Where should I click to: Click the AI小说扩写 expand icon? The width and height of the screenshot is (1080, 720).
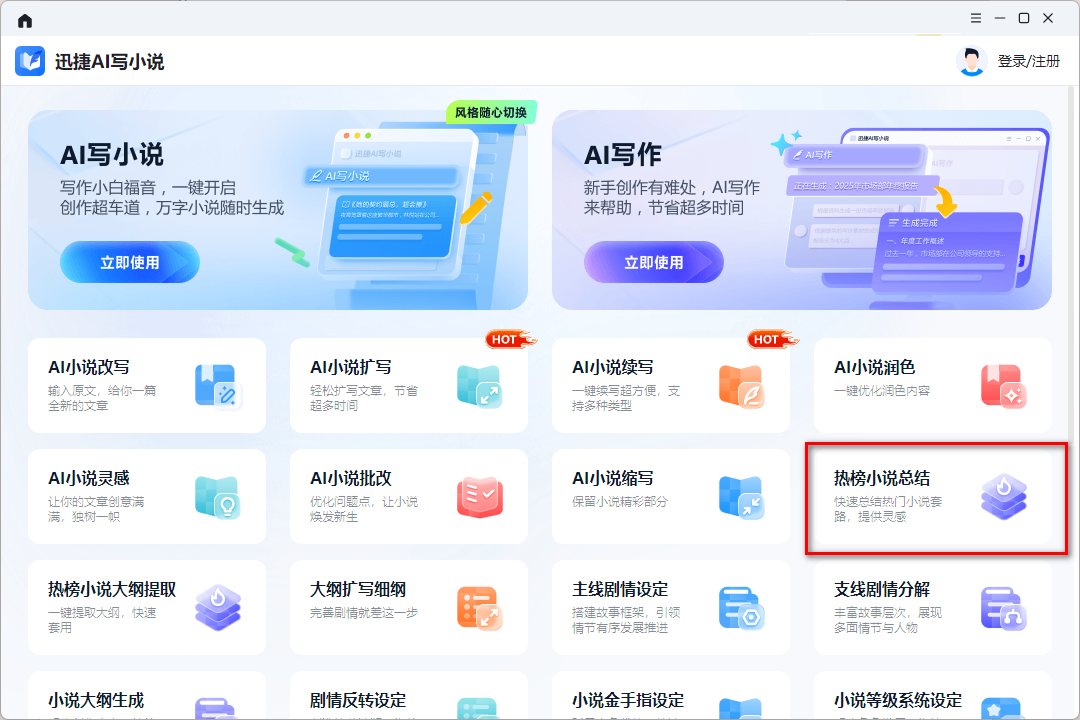click(x=479, y=386)
